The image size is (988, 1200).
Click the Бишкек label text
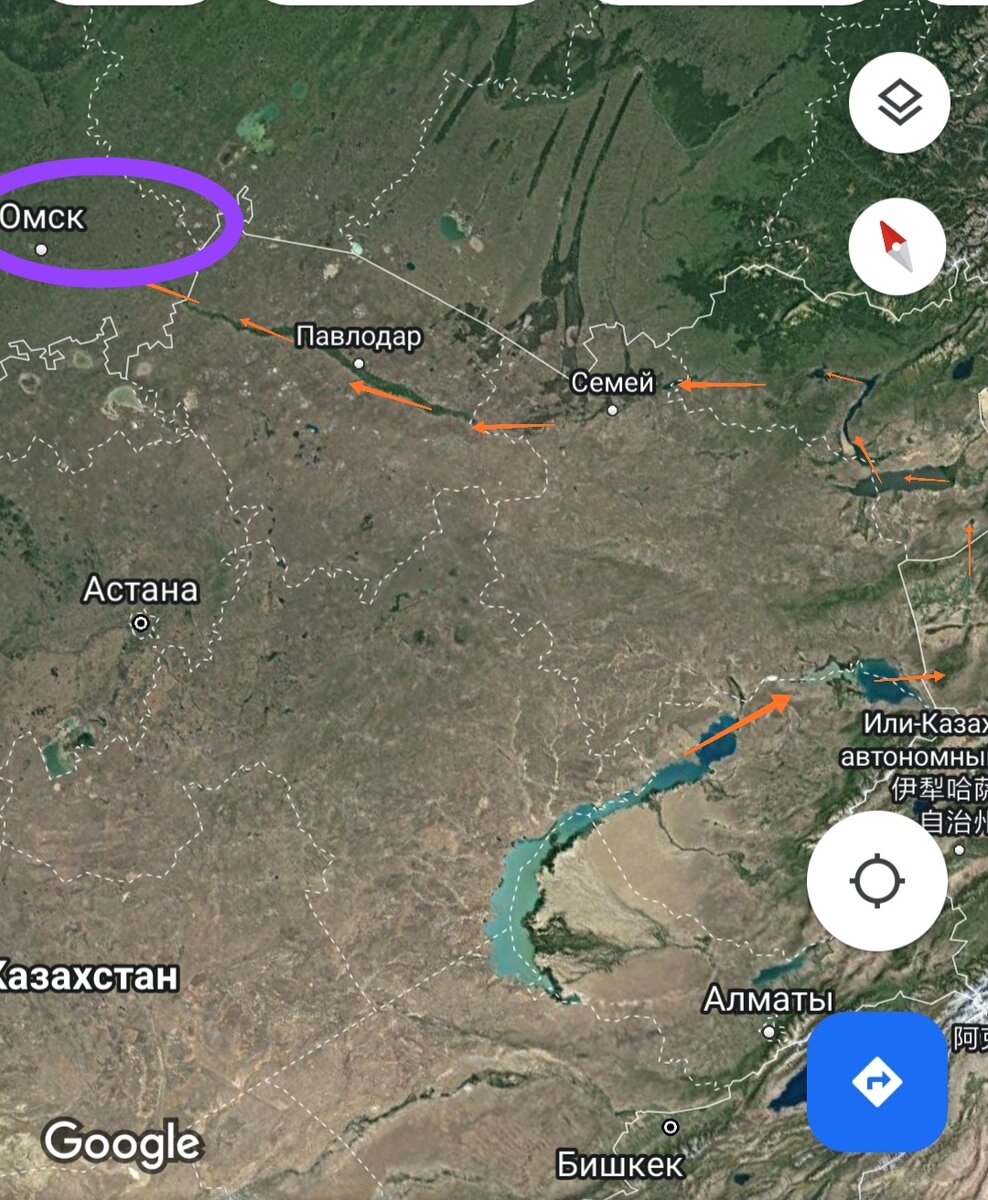coord(620,1164)
